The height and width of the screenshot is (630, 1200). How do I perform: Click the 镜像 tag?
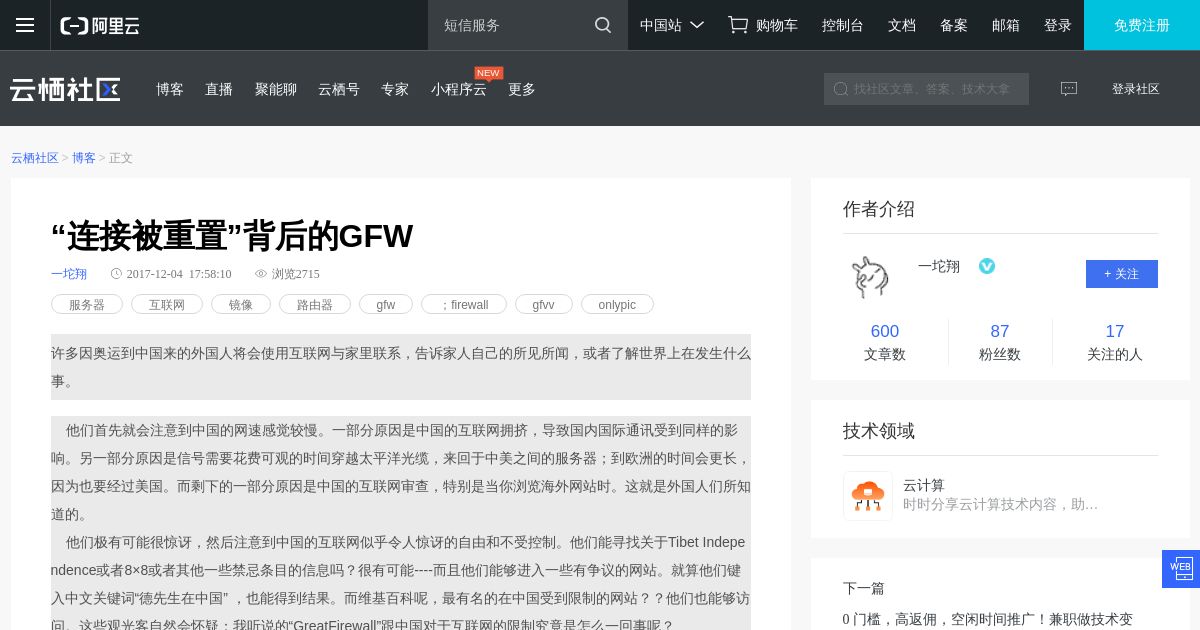click(241, 304)
